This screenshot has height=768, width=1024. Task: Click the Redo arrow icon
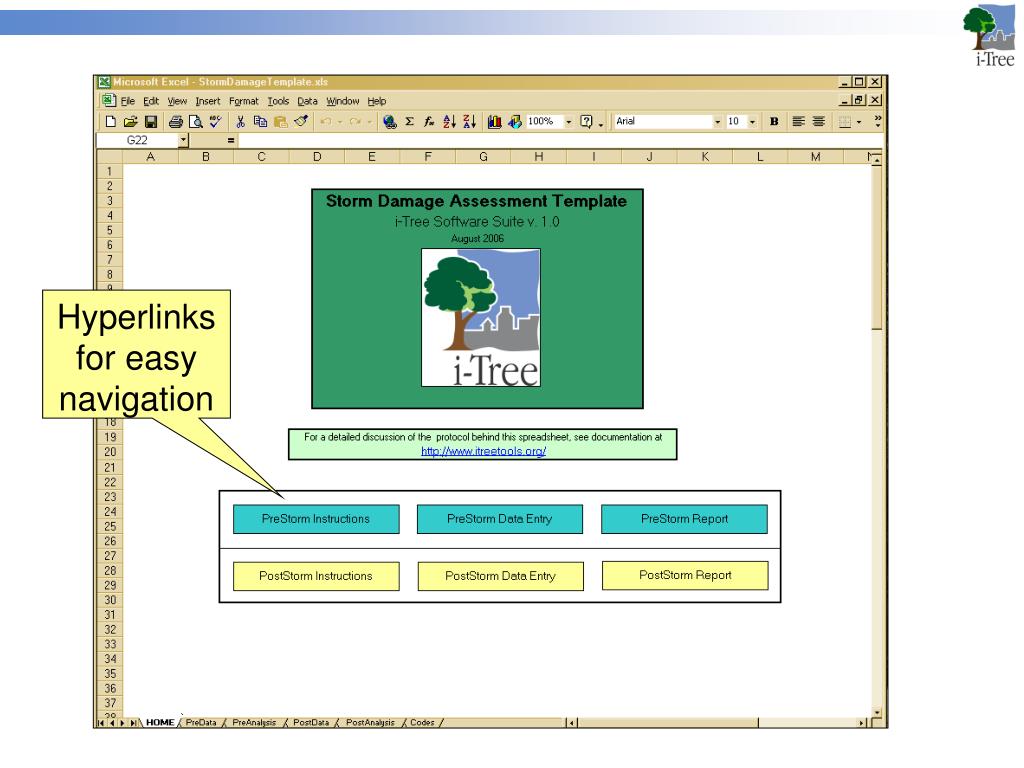[x=355, y=121]
